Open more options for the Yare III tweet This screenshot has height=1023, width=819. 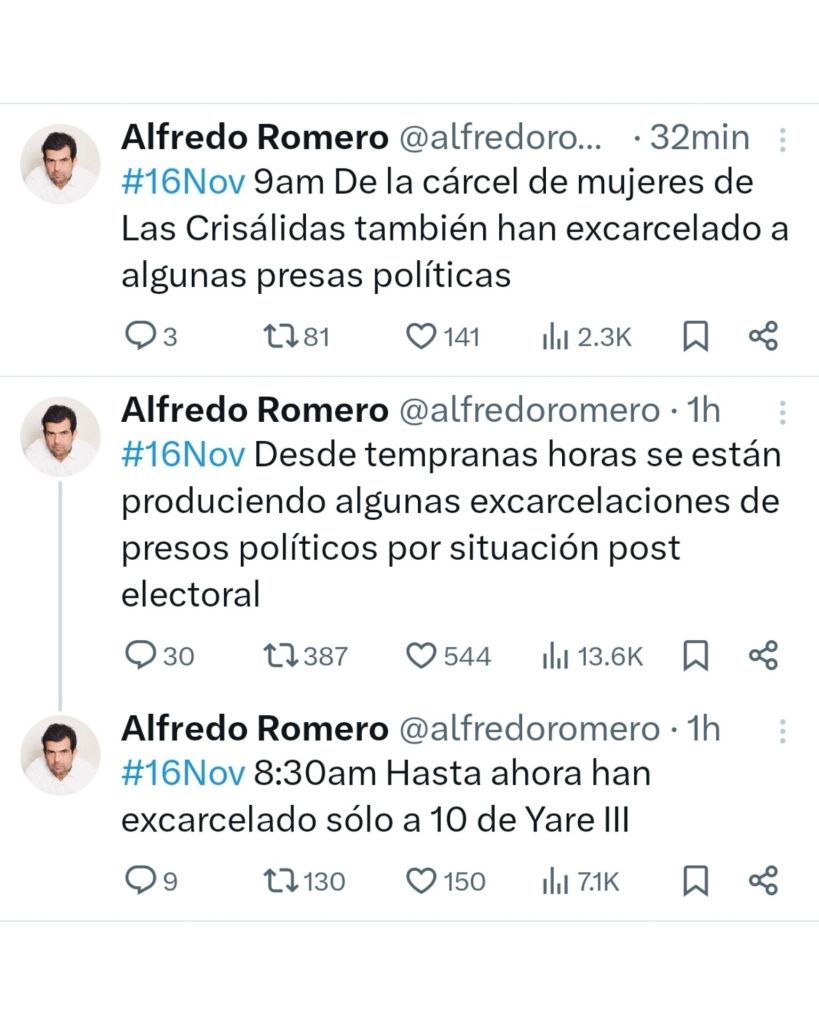782,731
